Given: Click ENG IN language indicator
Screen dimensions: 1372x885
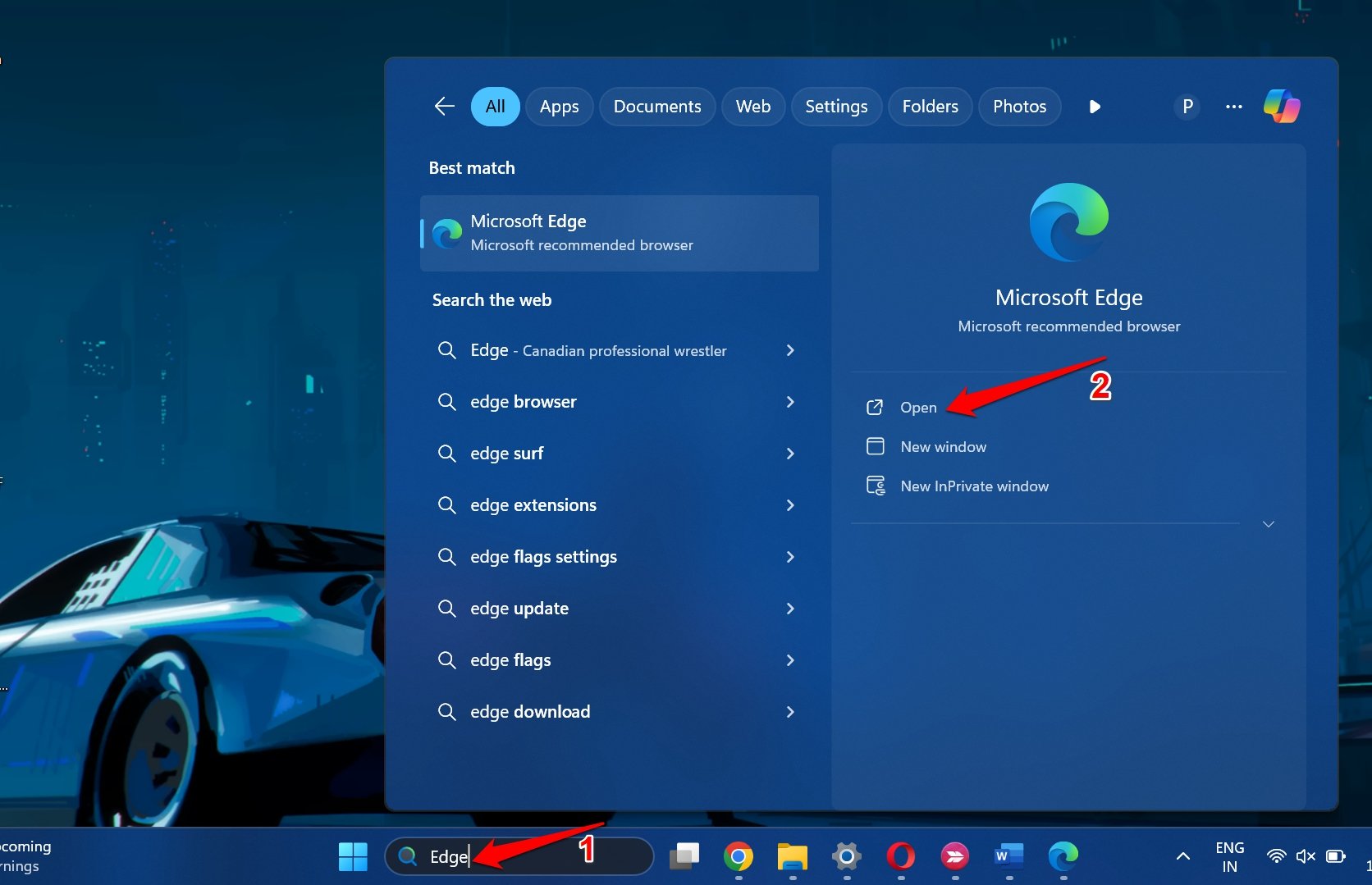Looking at the screenshot, I should click(1229, 857).
